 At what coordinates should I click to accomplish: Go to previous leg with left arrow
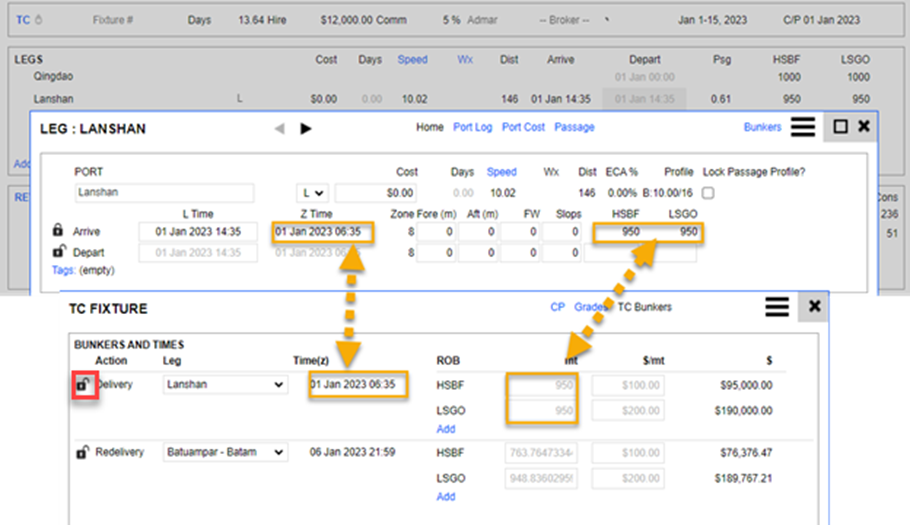pos(279,128)
